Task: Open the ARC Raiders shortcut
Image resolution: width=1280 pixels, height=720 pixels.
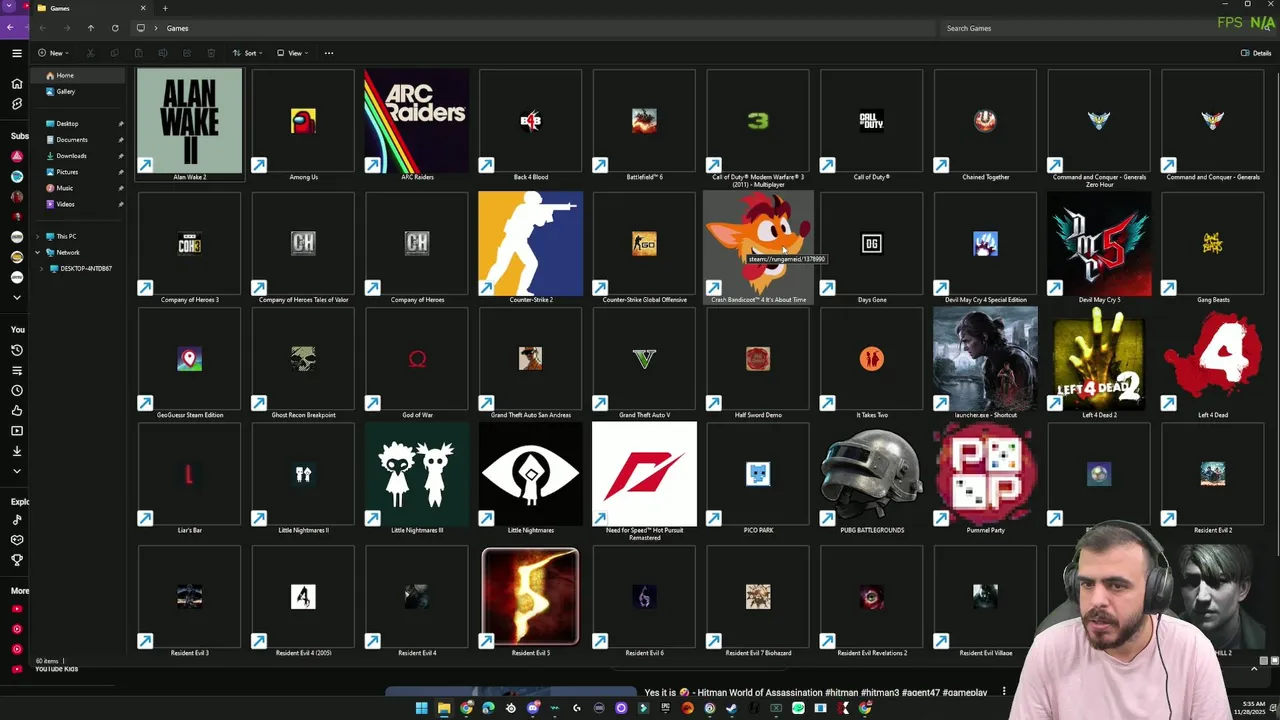Action: coord(417,125)
